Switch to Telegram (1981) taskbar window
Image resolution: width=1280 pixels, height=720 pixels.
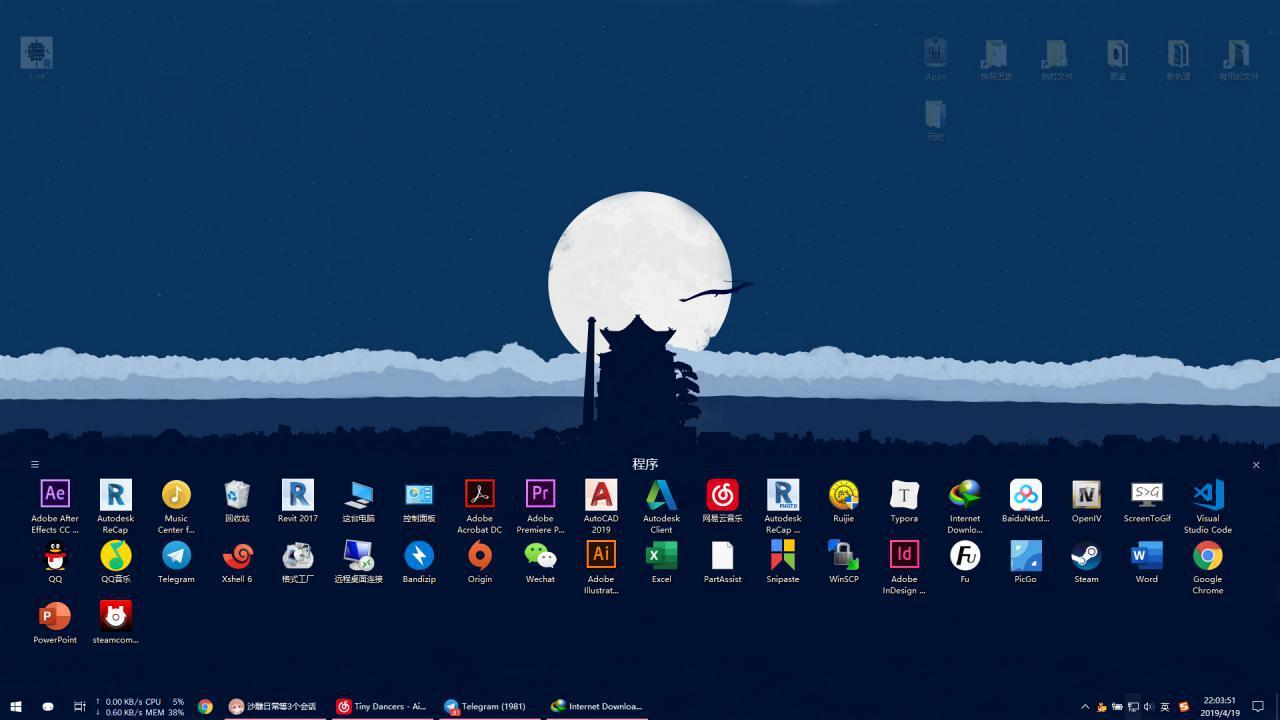(x=488, y=706)
